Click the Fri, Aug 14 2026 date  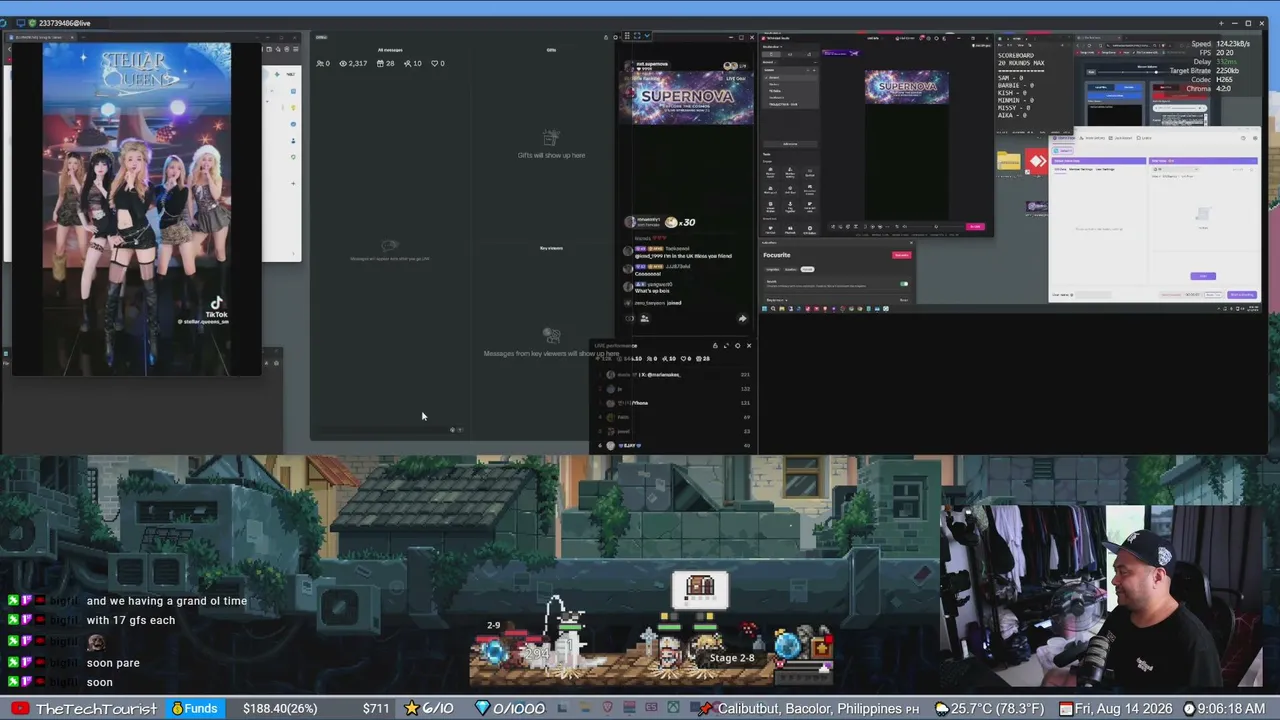pos(1115,709)
